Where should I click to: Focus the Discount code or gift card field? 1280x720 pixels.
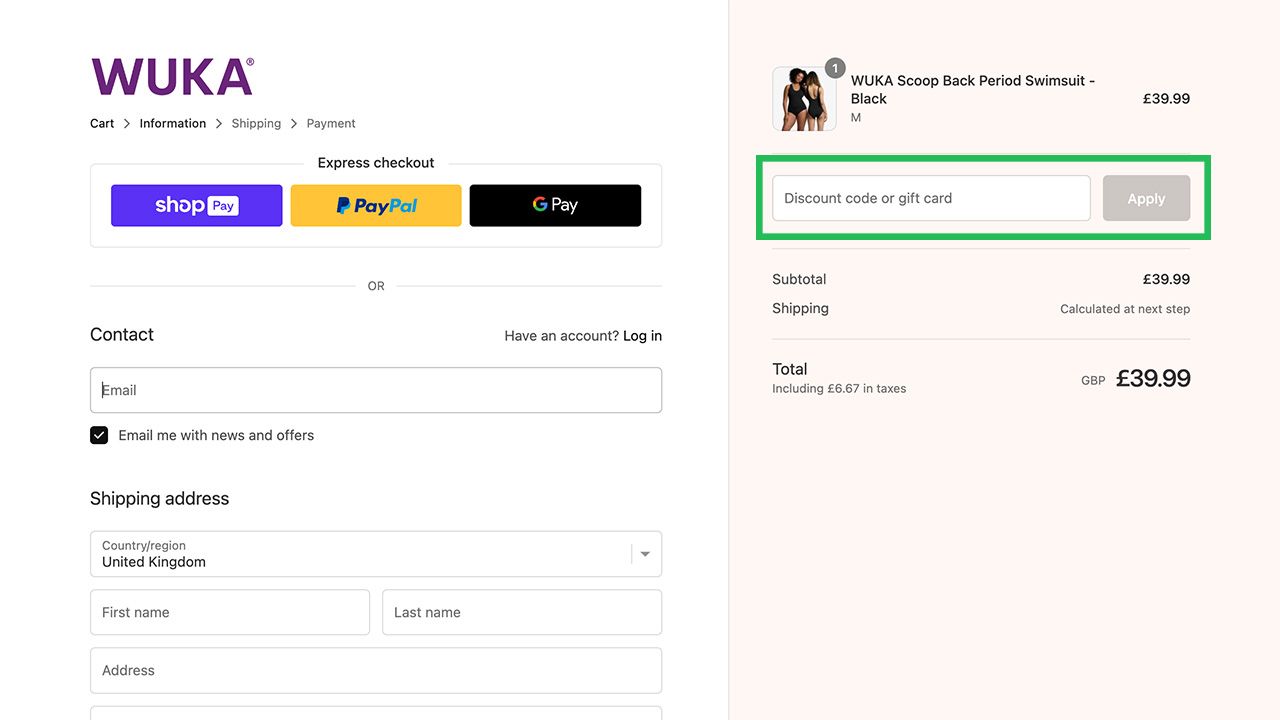point(931,198)
